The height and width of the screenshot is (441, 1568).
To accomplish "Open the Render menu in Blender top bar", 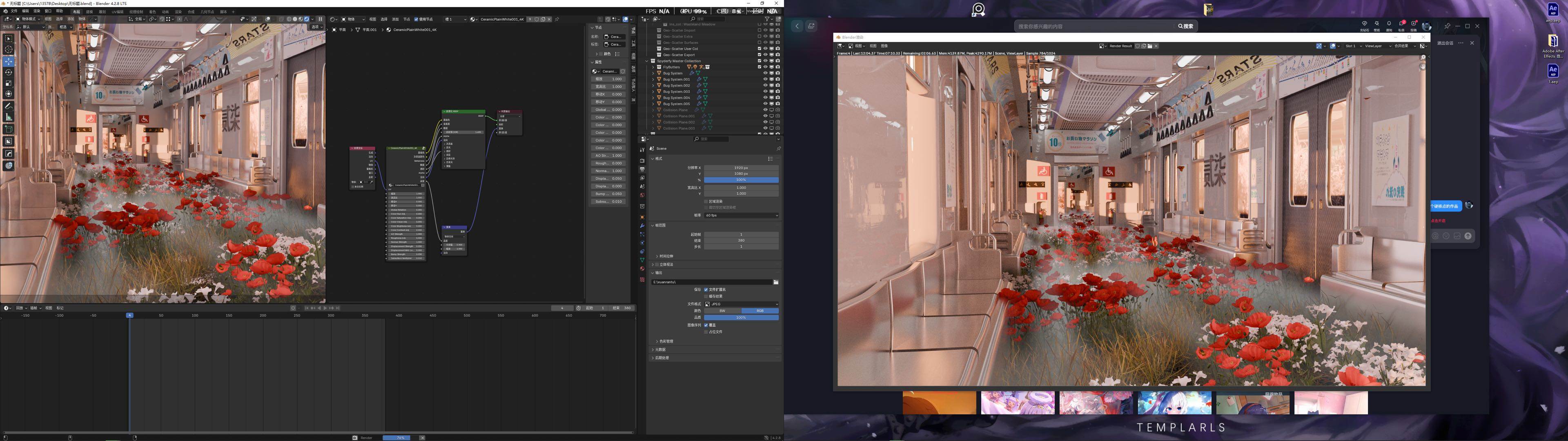I will coord(36,11).
